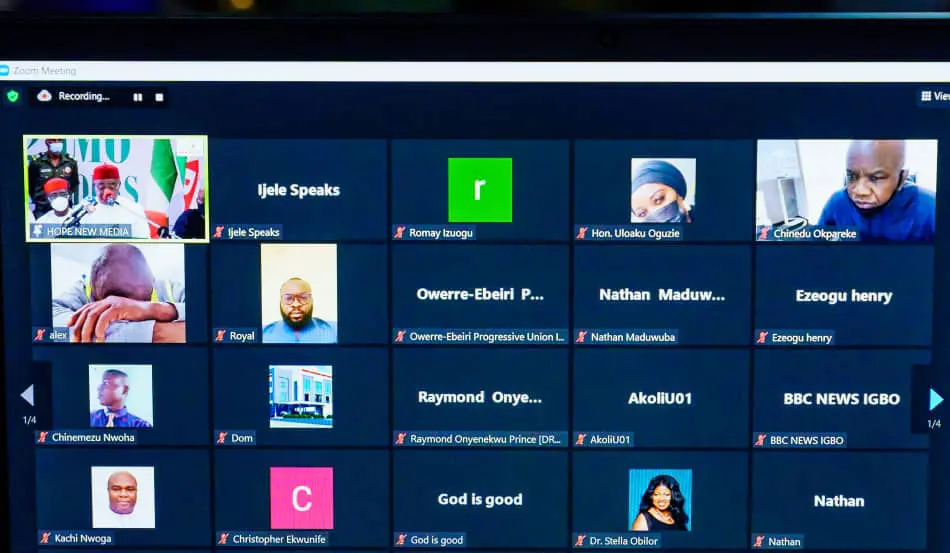The width and height of the screenshot is (950, 553).
Task: Click Hon. Uloaku Oguzie's profile picture
Action: click(662, 190)
